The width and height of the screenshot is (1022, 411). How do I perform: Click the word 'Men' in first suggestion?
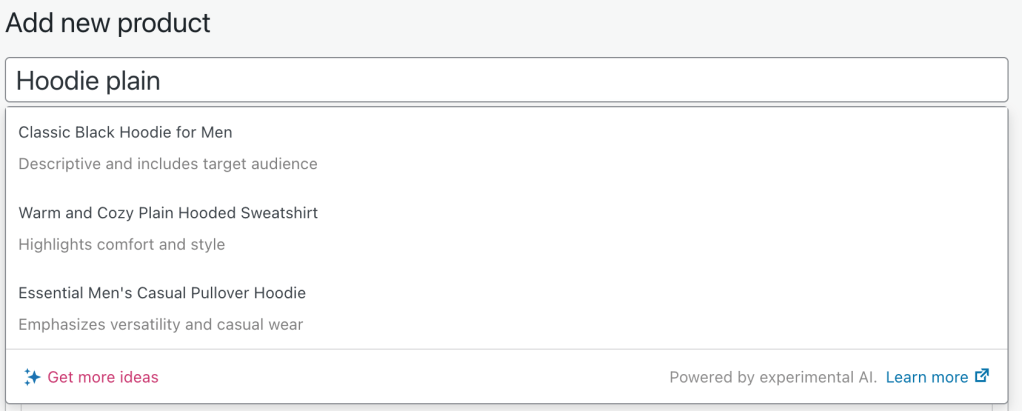pyautogui.click(x=218, y=132)
